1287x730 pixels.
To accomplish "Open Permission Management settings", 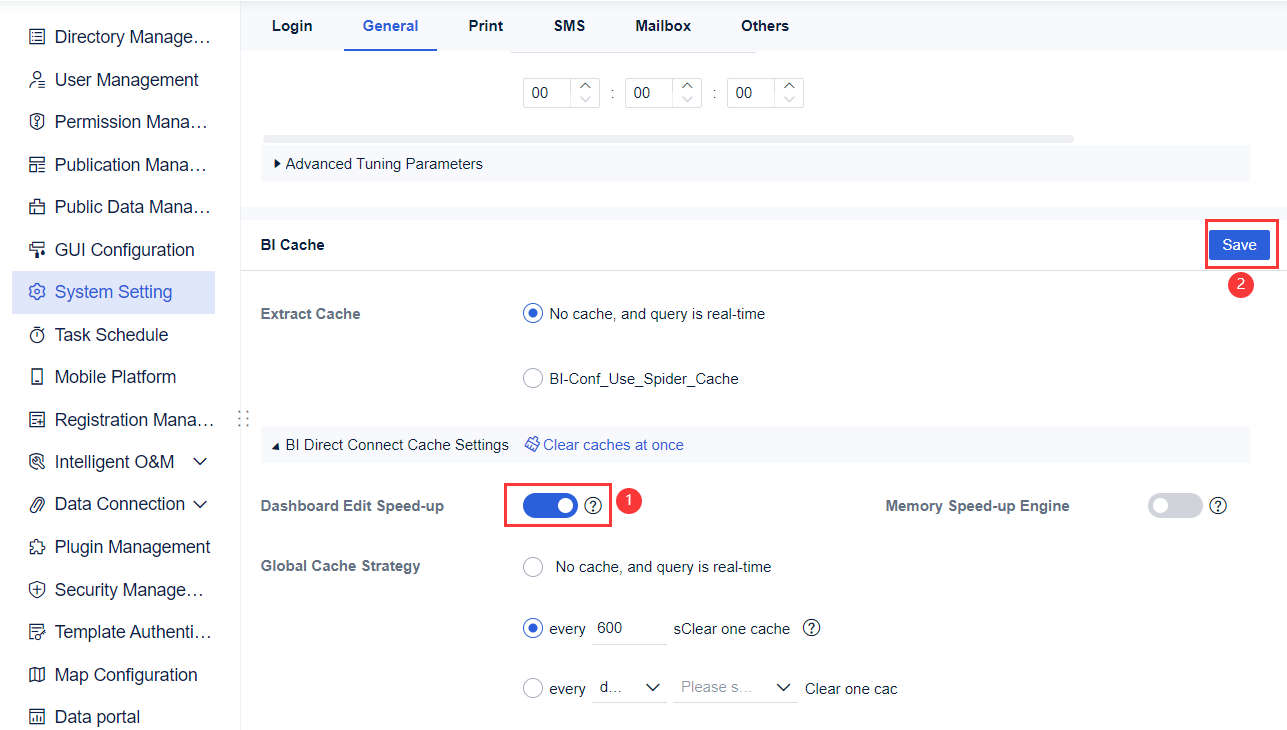I will 36,121.
